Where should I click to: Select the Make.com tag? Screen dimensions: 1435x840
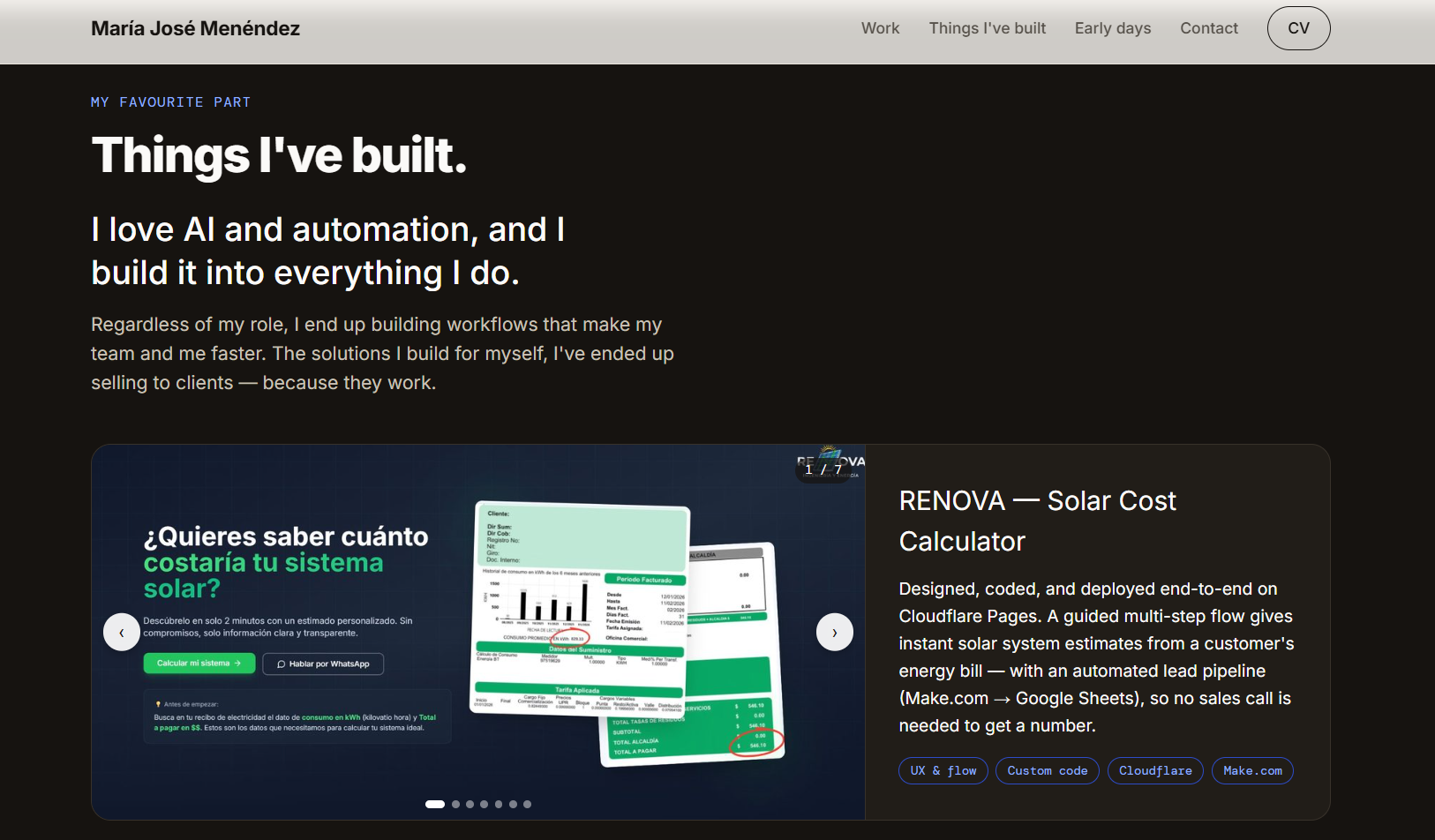1252,770
